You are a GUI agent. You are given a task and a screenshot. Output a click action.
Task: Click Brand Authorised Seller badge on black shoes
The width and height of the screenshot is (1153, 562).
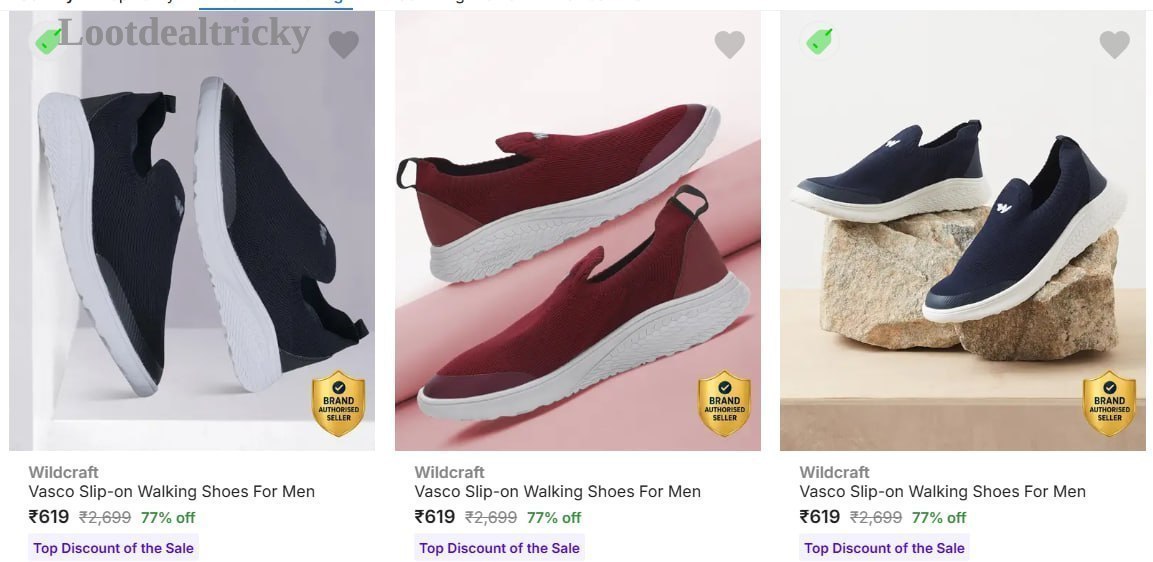(338, 404)
